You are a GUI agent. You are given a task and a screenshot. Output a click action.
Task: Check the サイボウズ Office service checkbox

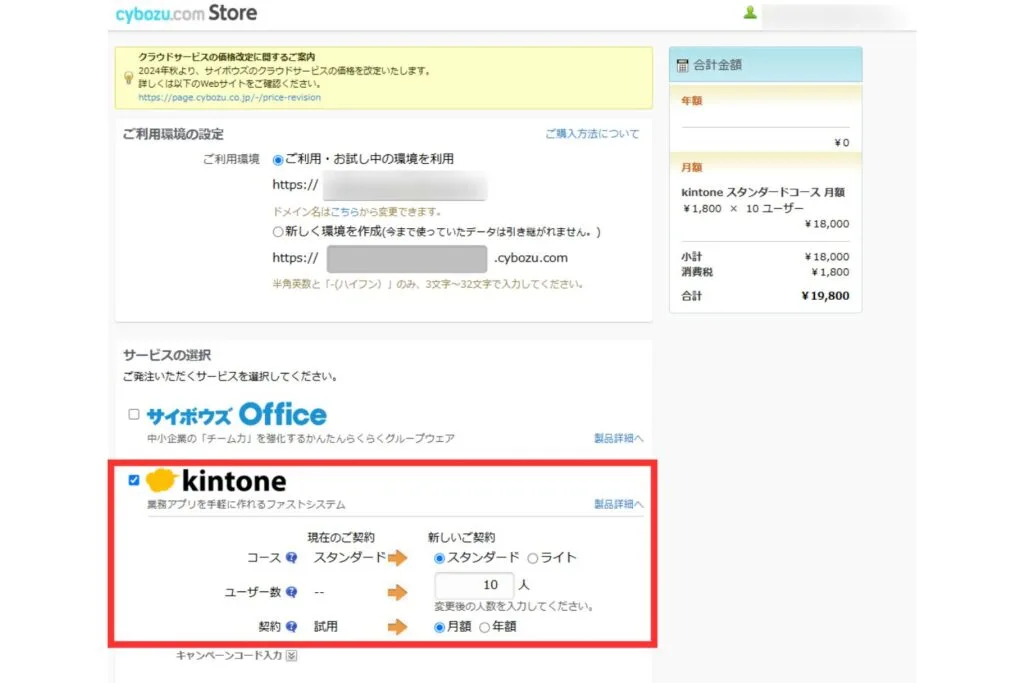point(133,414)
